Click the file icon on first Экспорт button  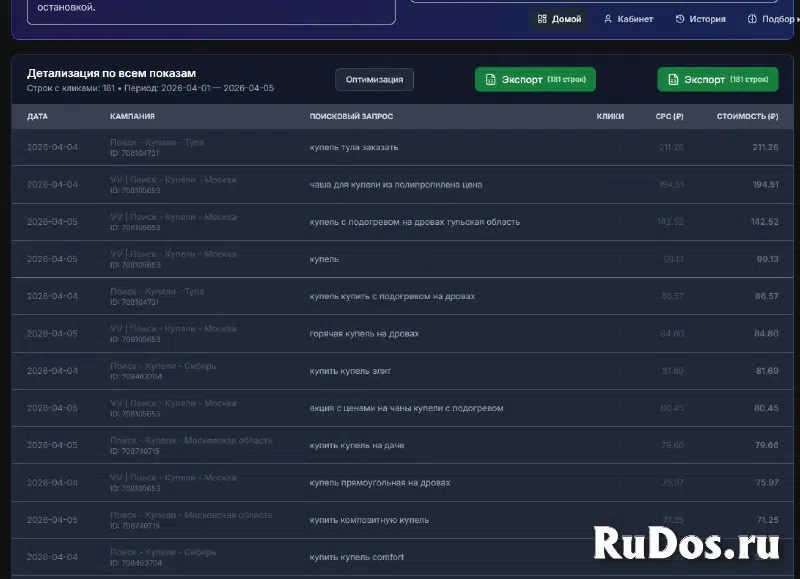coord(490,80)
